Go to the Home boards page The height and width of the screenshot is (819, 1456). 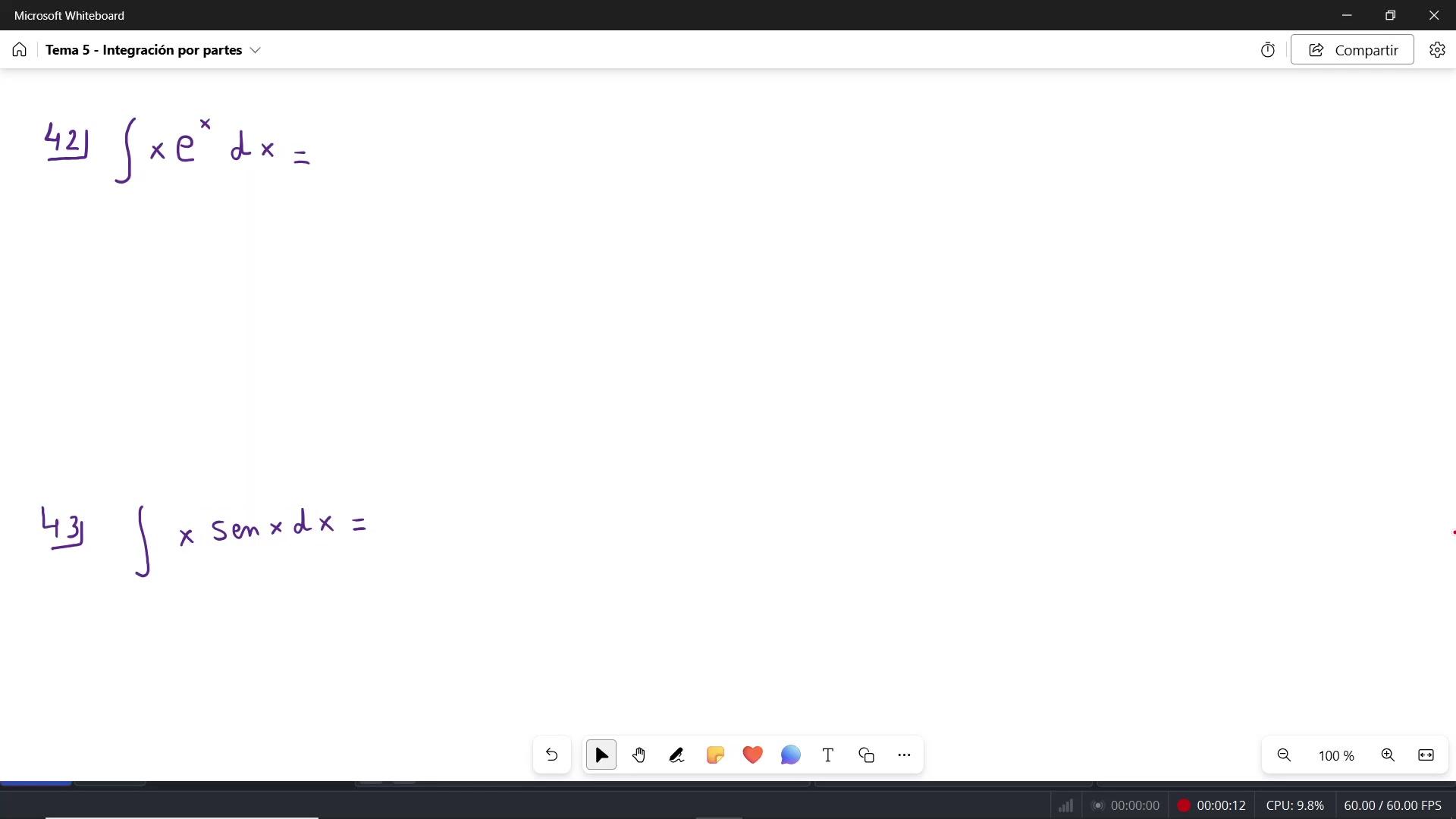click(20, 50)
